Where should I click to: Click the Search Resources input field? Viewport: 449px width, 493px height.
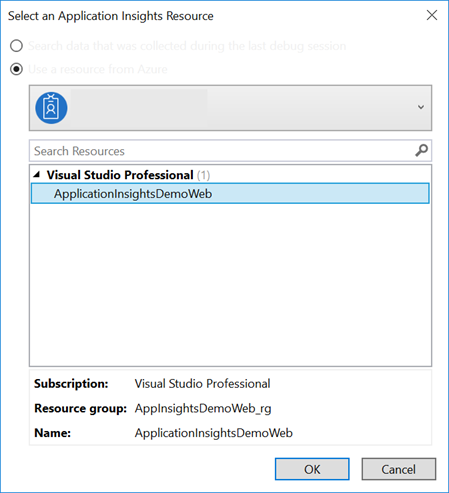[x=230, y=151]
